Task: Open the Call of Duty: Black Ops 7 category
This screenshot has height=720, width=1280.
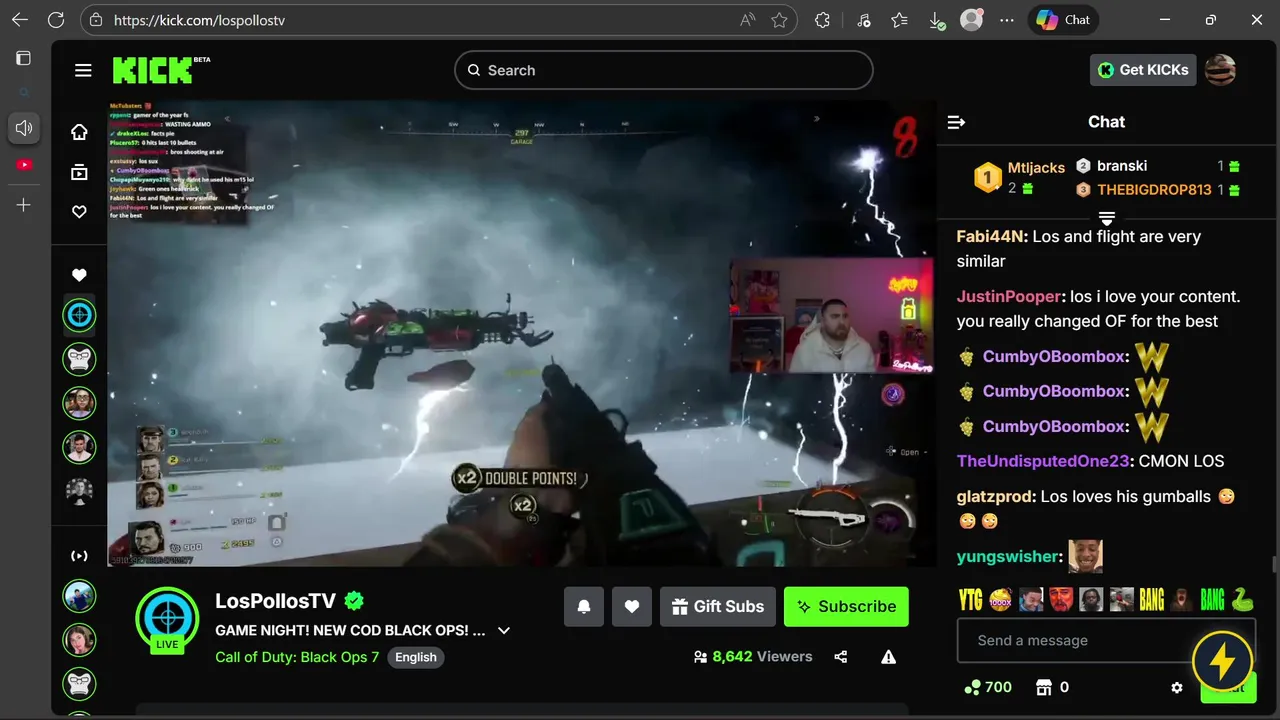Action: click(297, 657)
